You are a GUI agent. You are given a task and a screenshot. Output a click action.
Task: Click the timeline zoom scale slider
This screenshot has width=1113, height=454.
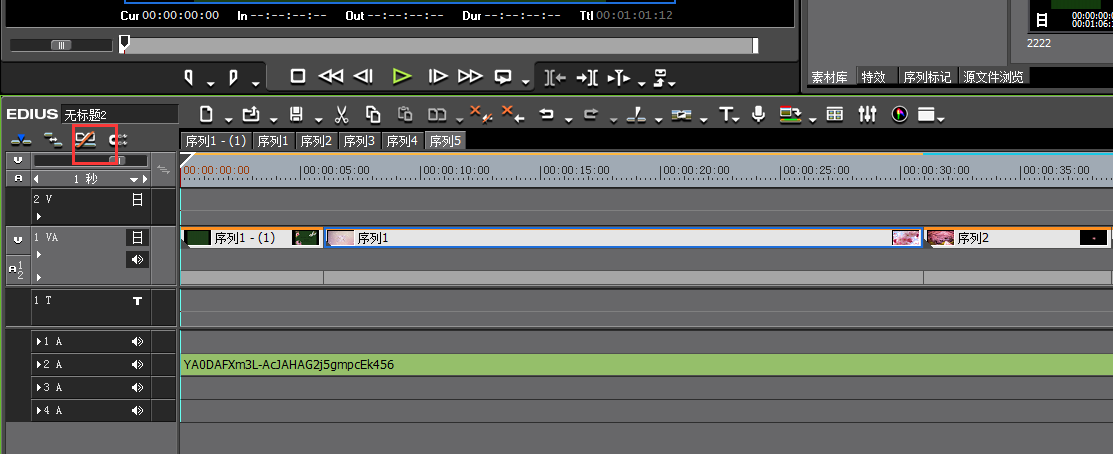90,160
